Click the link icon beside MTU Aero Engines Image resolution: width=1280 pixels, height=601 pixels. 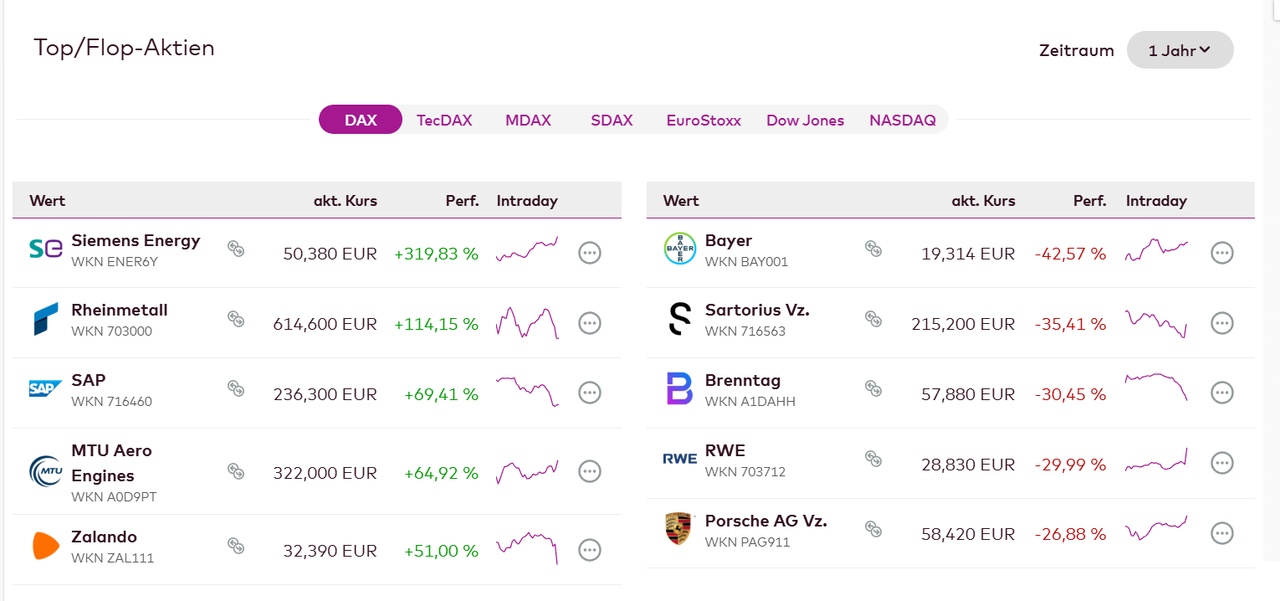click(236, 471)
